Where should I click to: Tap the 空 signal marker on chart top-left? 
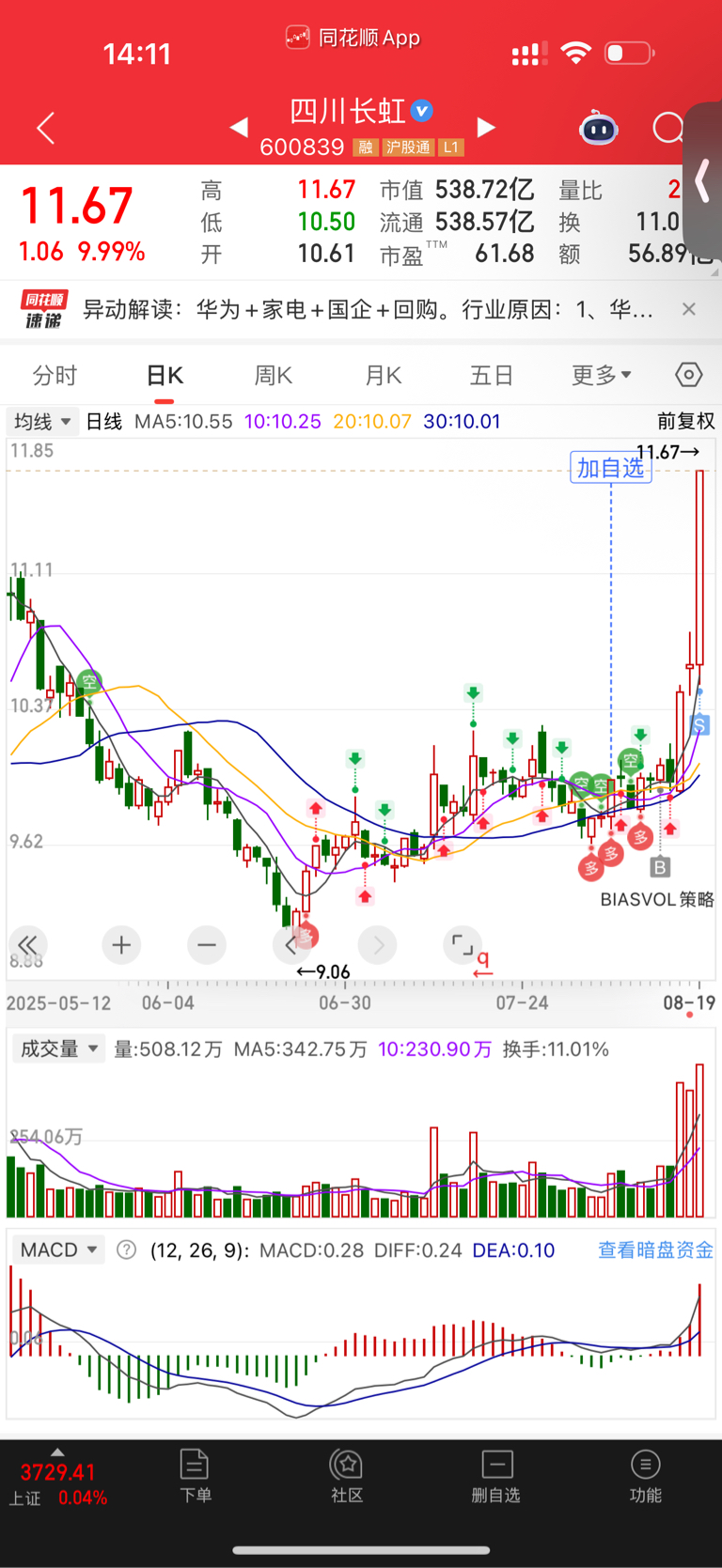click(89, 682)
